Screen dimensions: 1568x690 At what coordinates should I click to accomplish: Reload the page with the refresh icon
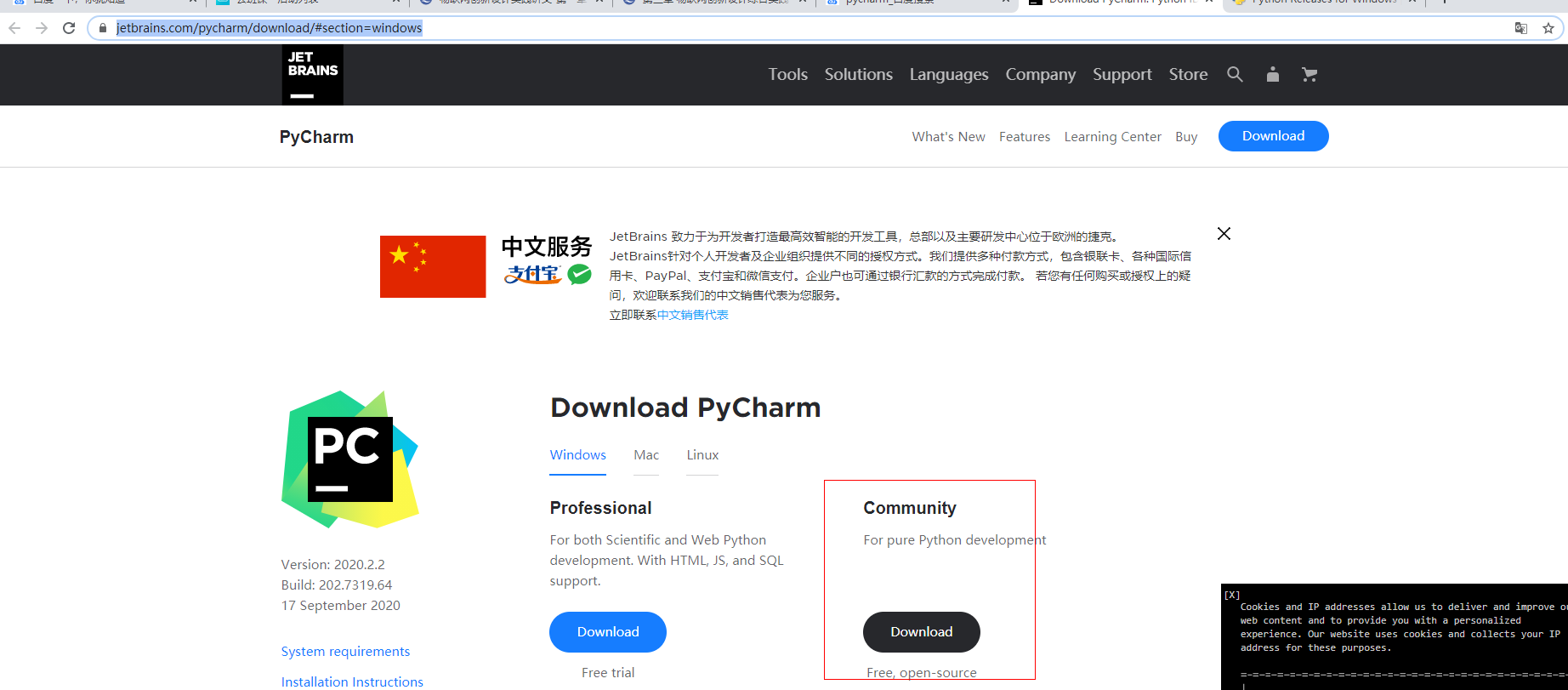[69, 28]
